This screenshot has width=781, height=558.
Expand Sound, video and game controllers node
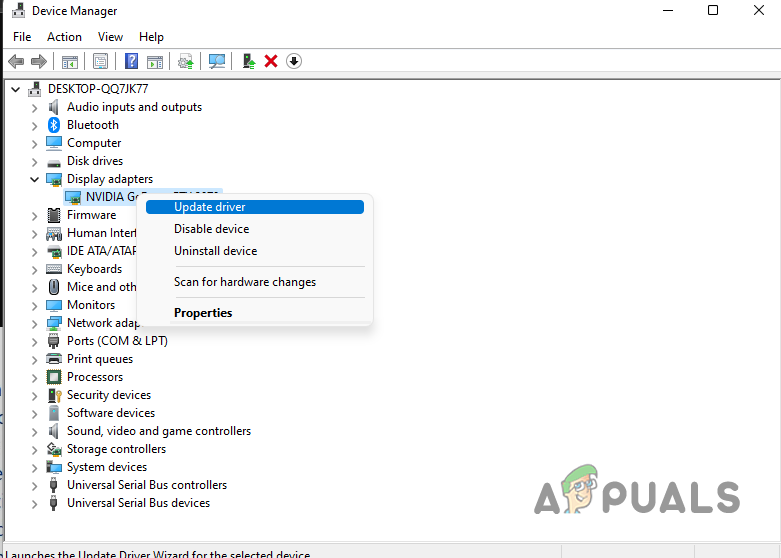(x=34, y=431)
